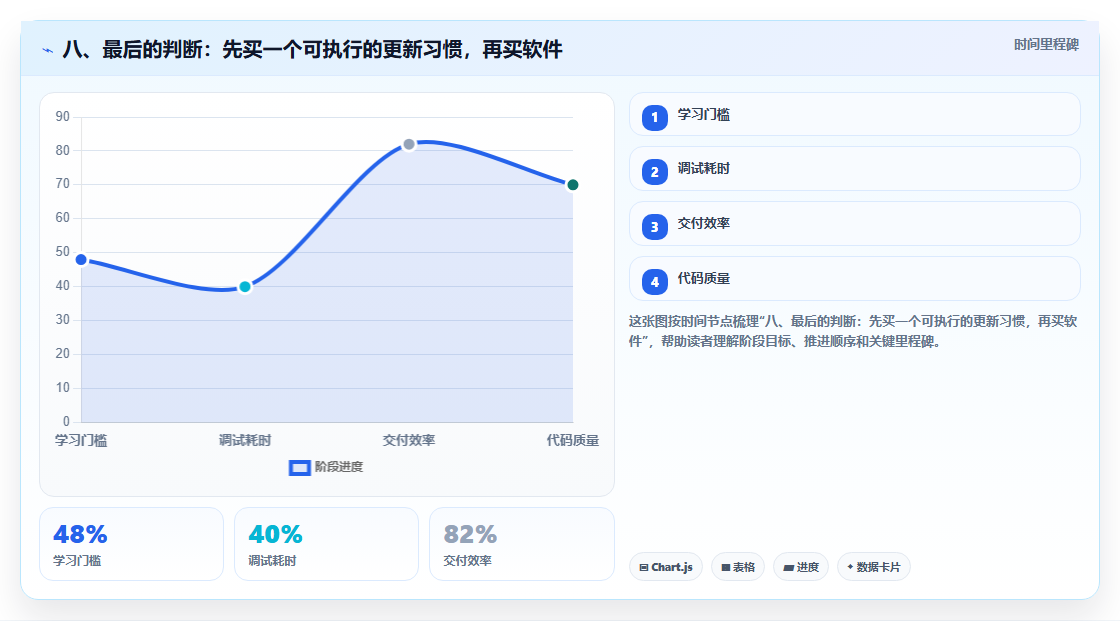Viewport: 1120px width, 621px height.
Task: Click the x-axis label 学习门槛
Action: pos(81,440)
